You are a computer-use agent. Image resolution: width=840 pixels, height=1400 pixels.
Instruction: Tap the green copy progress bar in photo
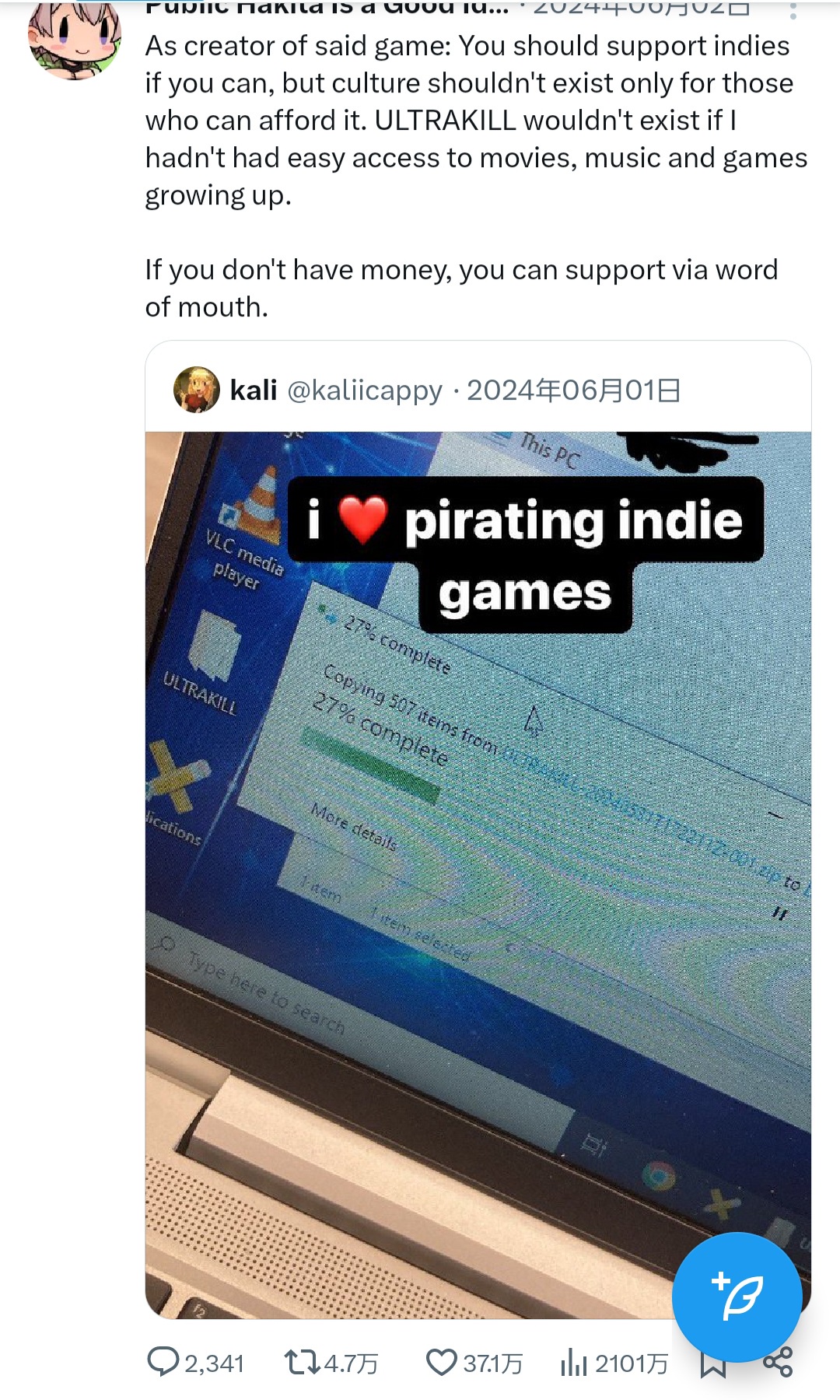pyautogui.click(x=370, y=765)
